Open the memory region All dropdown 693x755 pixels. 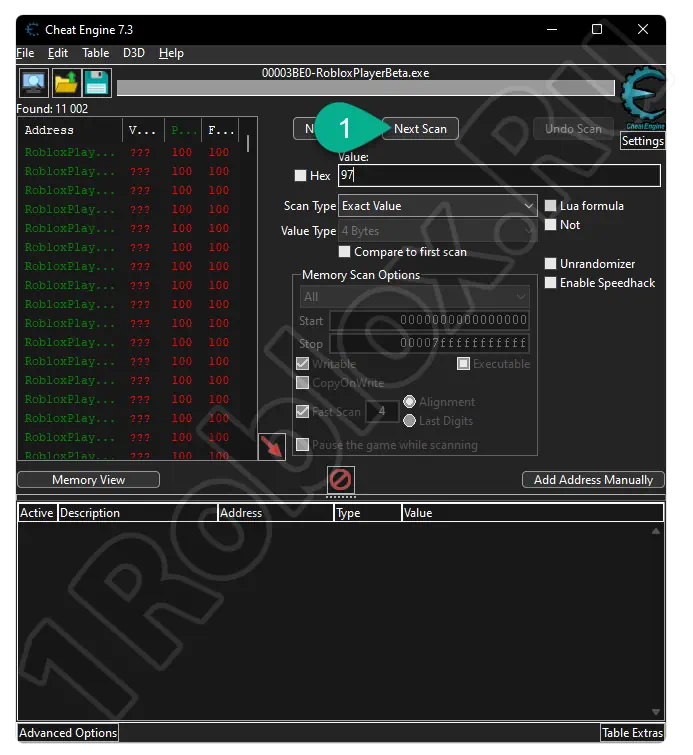tap(415, 297)
